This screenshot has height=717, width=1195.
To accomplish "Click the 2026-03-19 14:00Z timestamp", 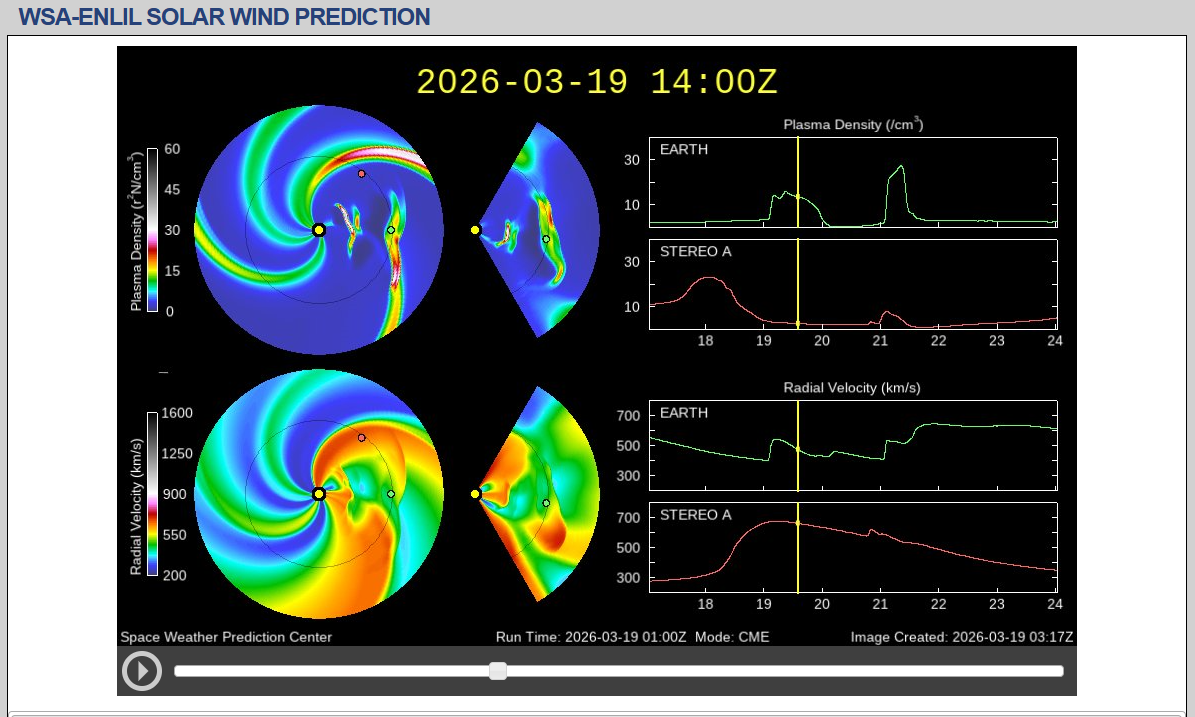I will point(596,82).
